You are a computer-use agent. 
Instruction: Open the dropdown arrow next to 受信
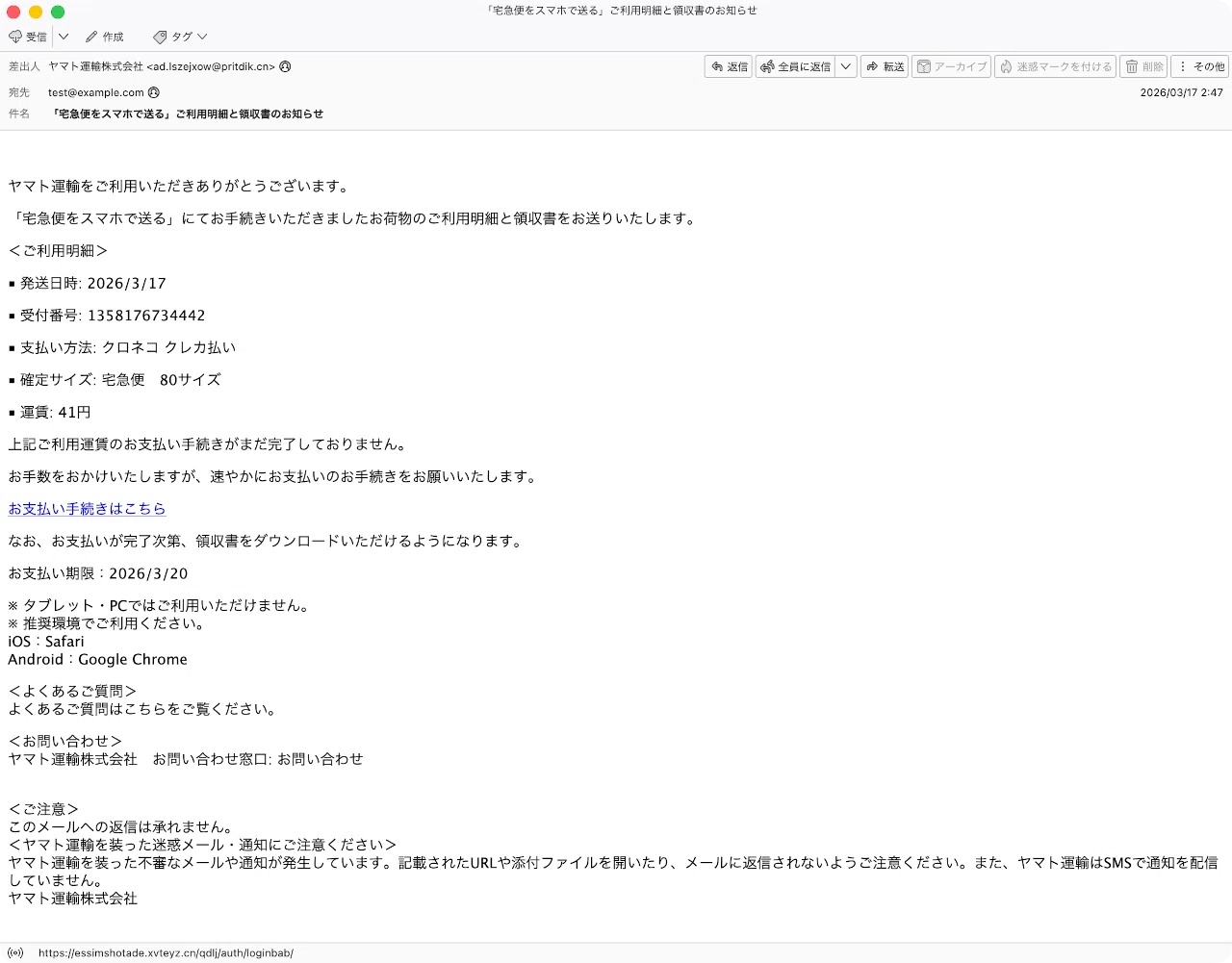pos(64,37)
